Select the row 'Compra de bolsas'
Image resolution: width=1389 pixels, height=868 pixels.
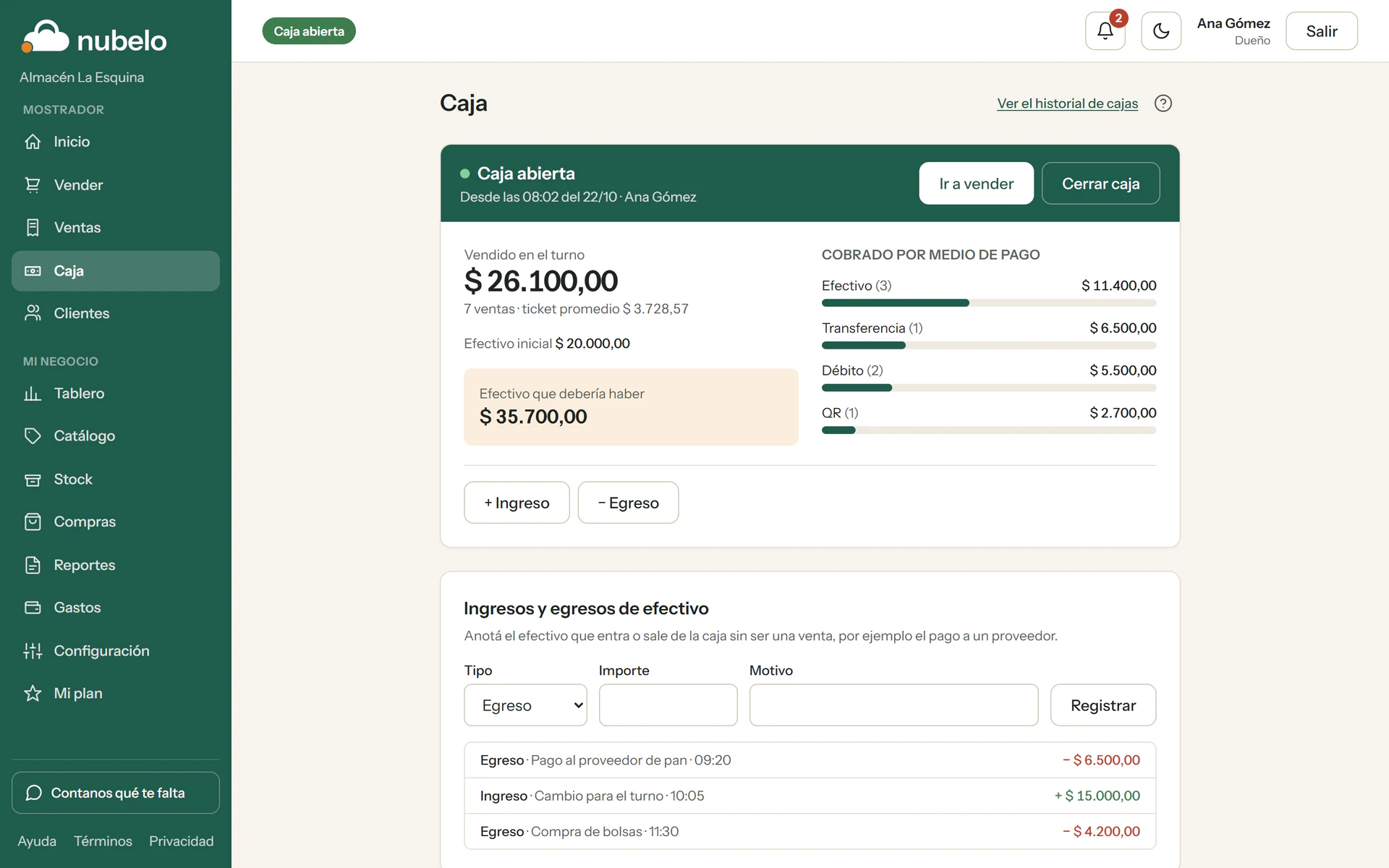[x=810, y=832]
